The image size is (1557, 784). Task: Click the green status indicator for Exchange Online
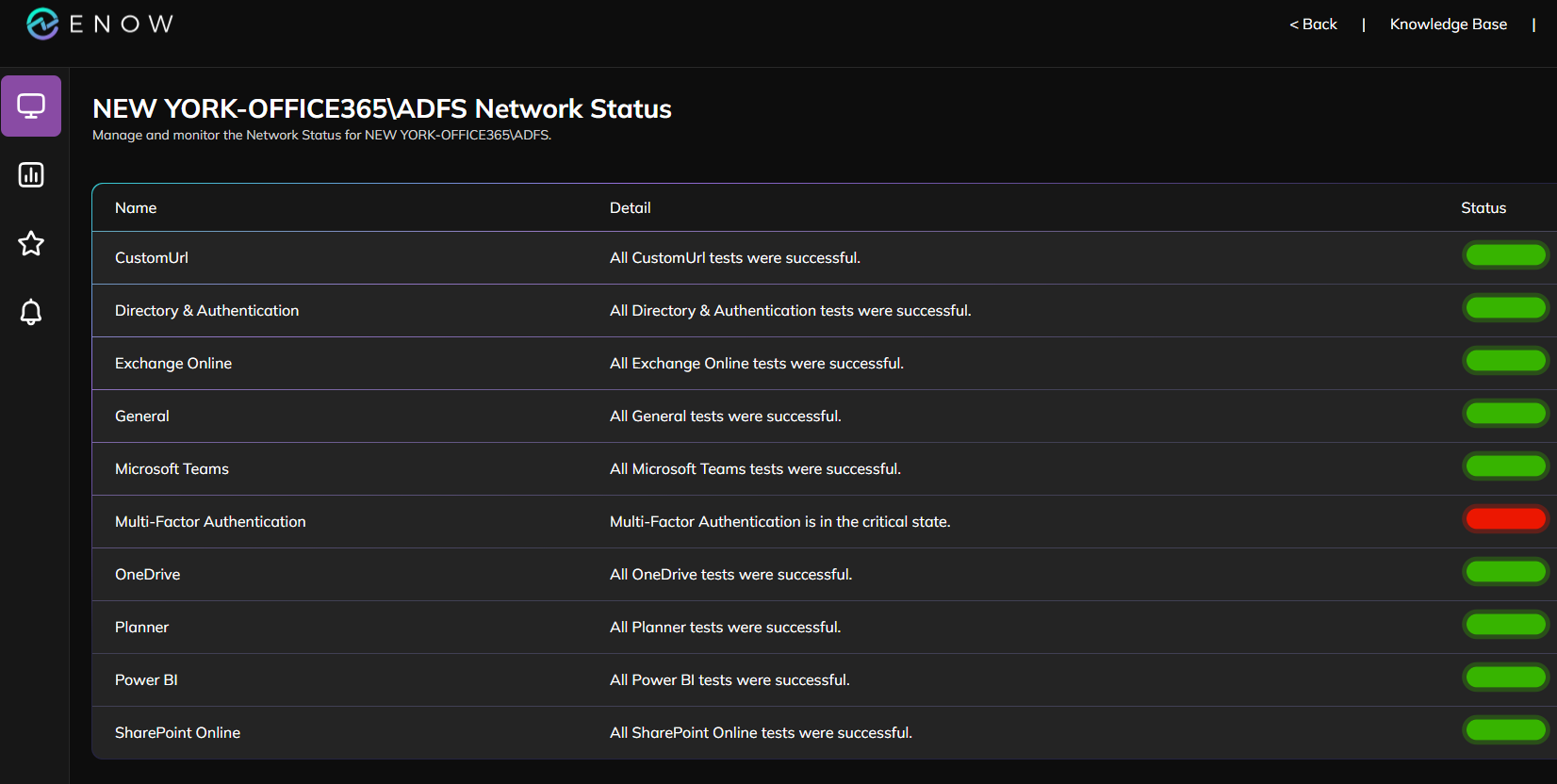click(1505, 361)
